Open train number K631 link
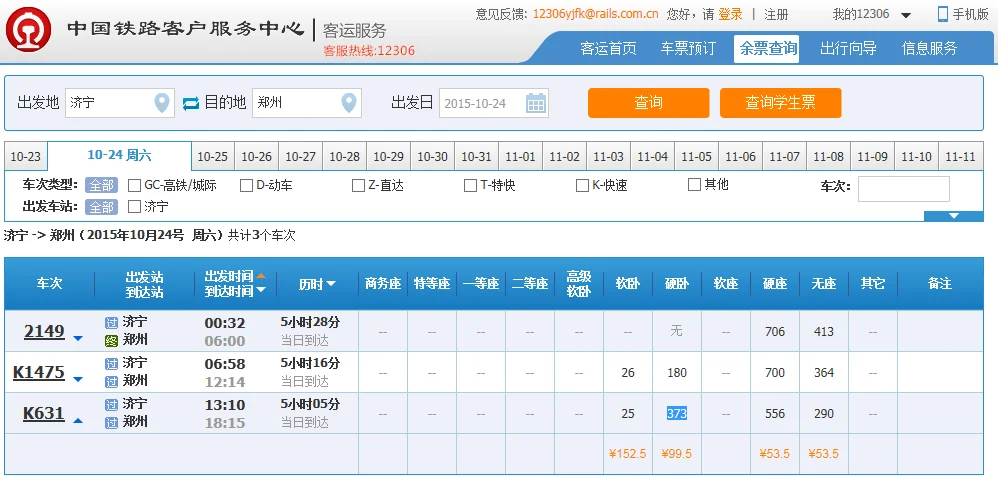Viewport: 998px width, 480px height. pos(44,413)
